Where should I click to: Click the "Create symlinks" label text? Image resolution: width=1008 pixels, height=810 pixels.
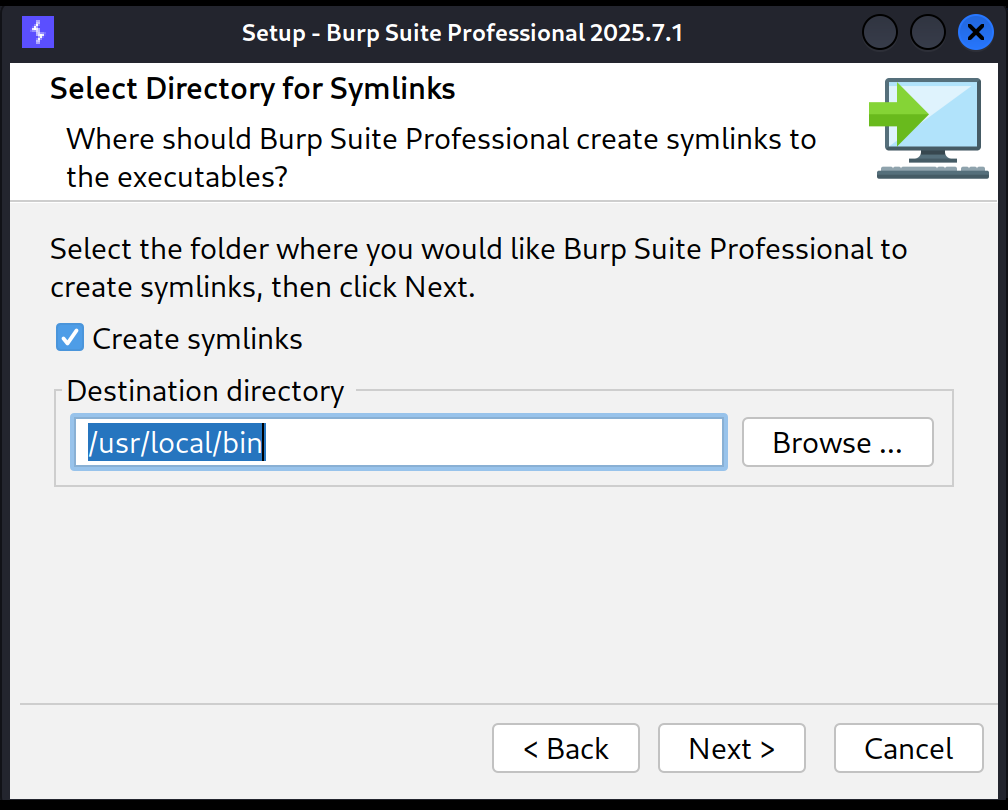[197, 339]
